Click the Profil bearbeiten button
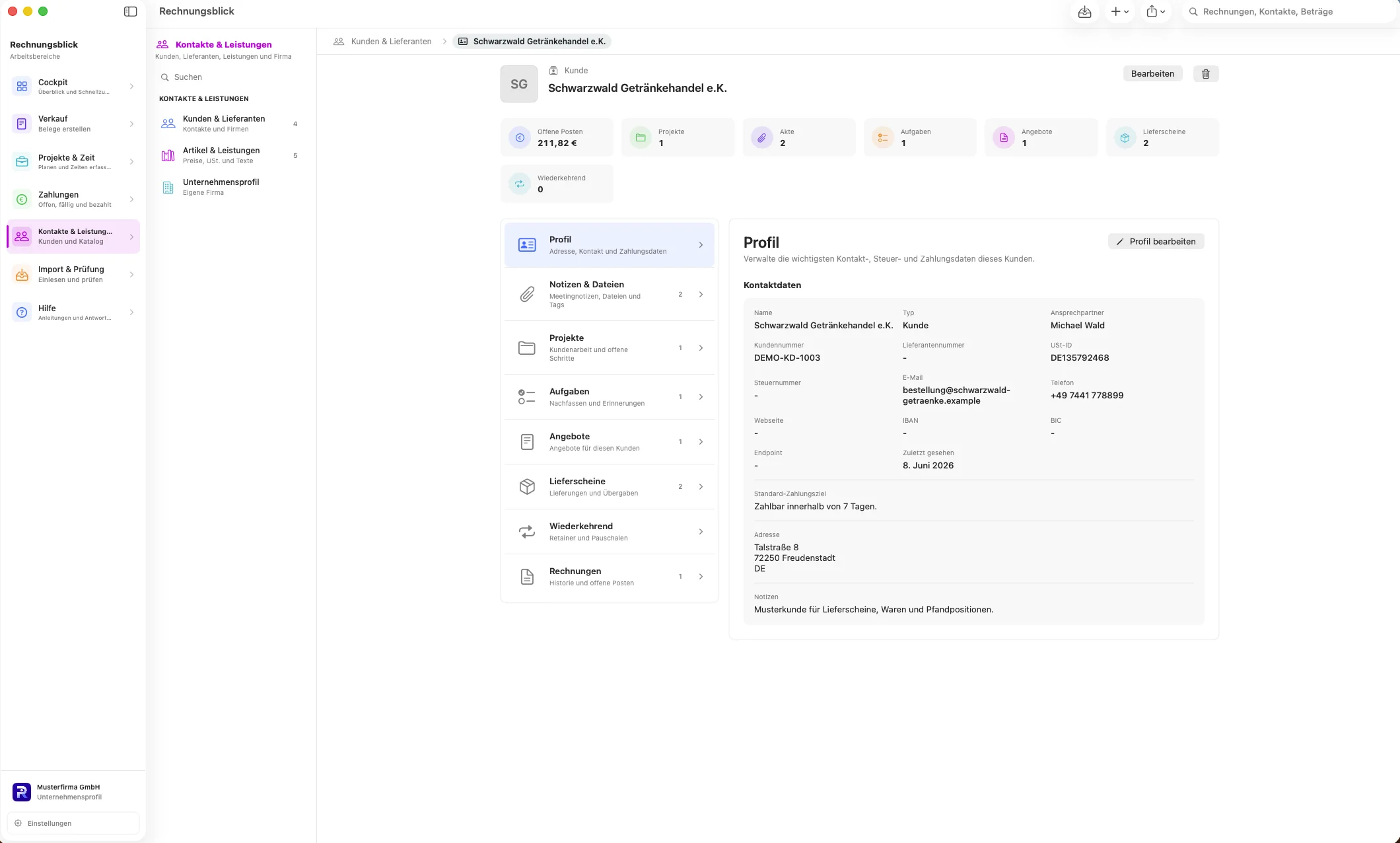Viewport: 1400px width, 843px height. (x=1156, y=241)
